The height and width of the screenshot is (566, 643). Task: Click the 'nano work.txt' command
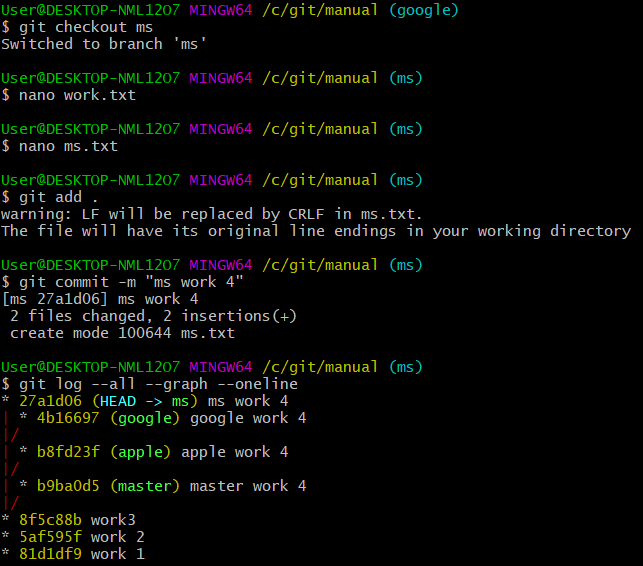(77, 96)
